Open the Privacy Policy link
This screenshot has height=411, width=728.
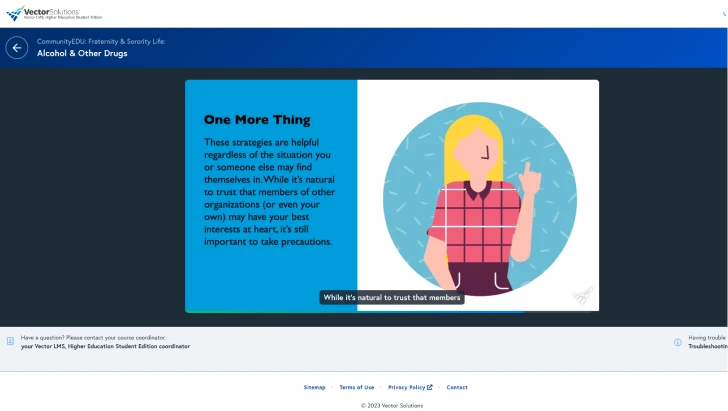(x=406, y=387)
